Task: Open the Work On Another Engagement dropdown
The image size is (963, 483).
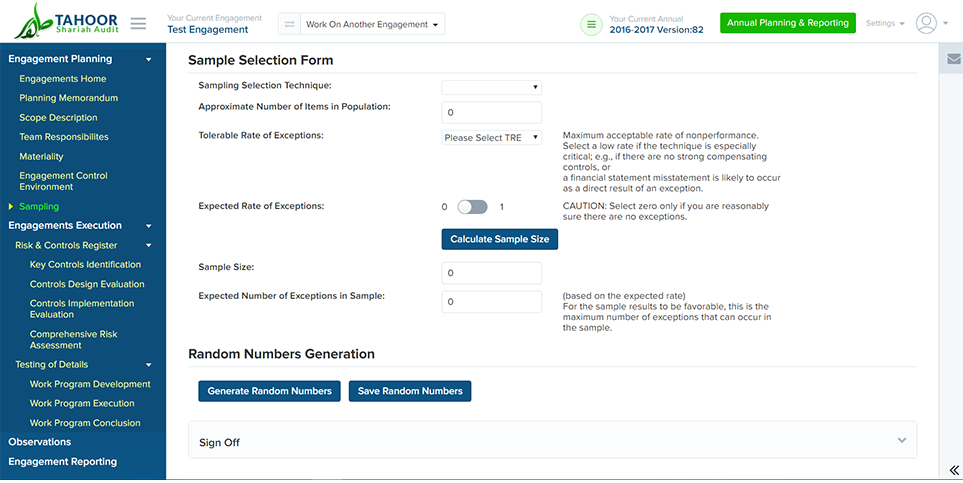Action: pos(372,24)
